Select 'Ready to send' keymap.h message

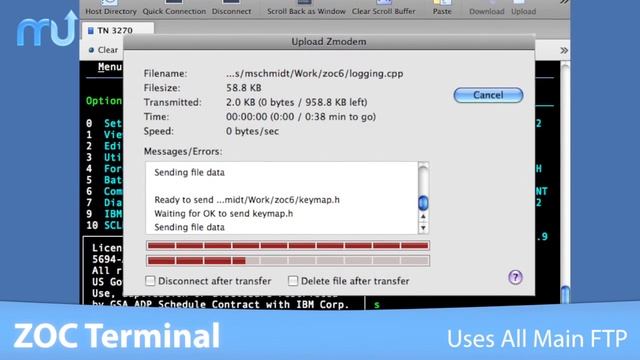(247, 200)
